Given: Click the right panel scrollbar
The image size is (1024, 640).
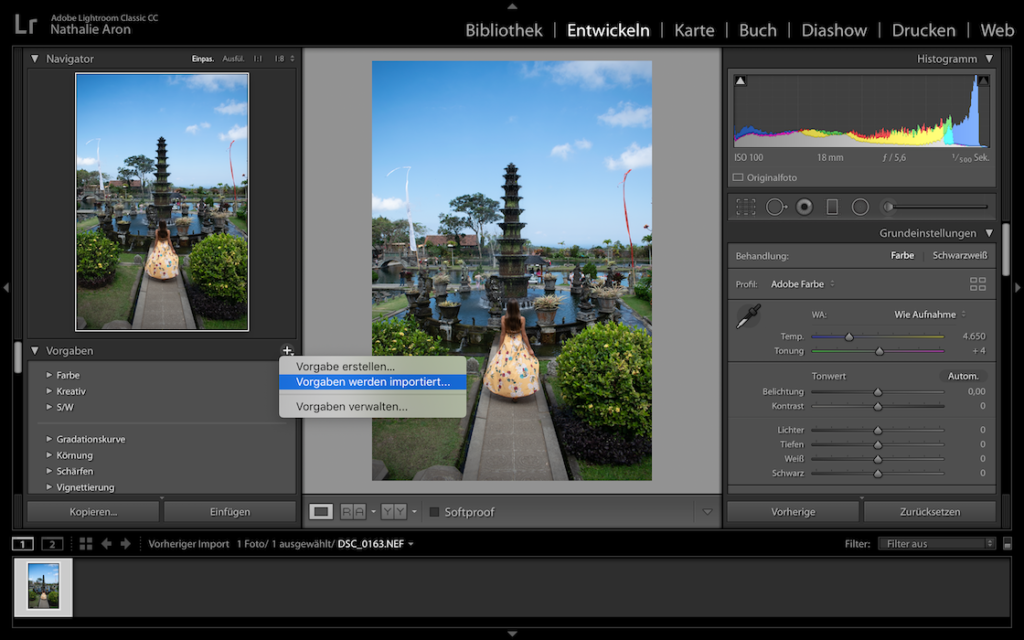Looking at the screenshot, I should (x=1006, y=251).
